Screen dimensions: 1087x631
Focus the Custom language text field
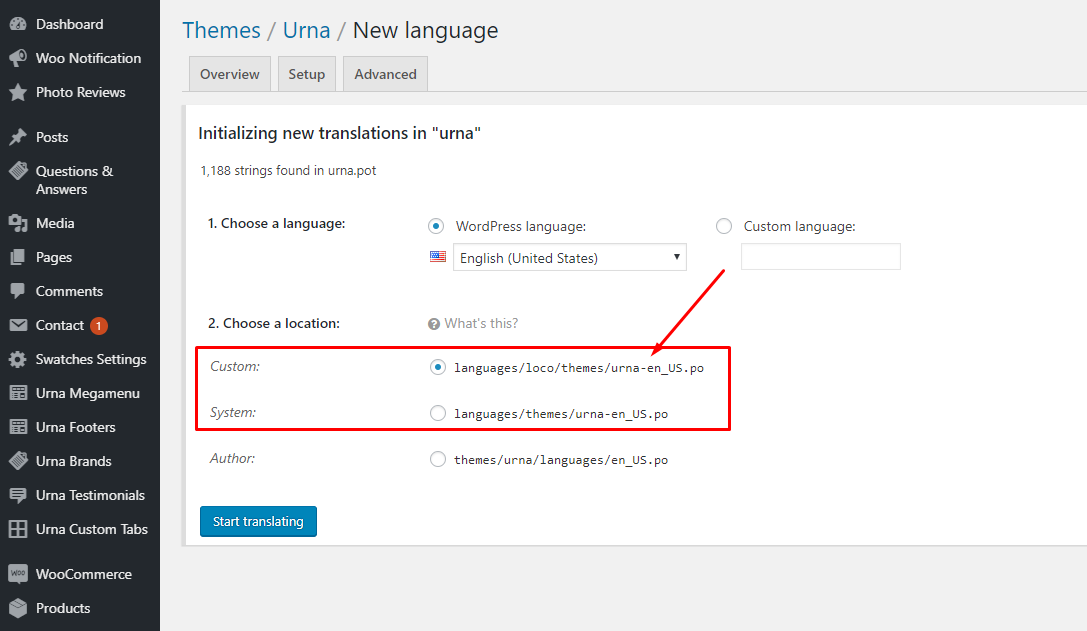[821, 257]
